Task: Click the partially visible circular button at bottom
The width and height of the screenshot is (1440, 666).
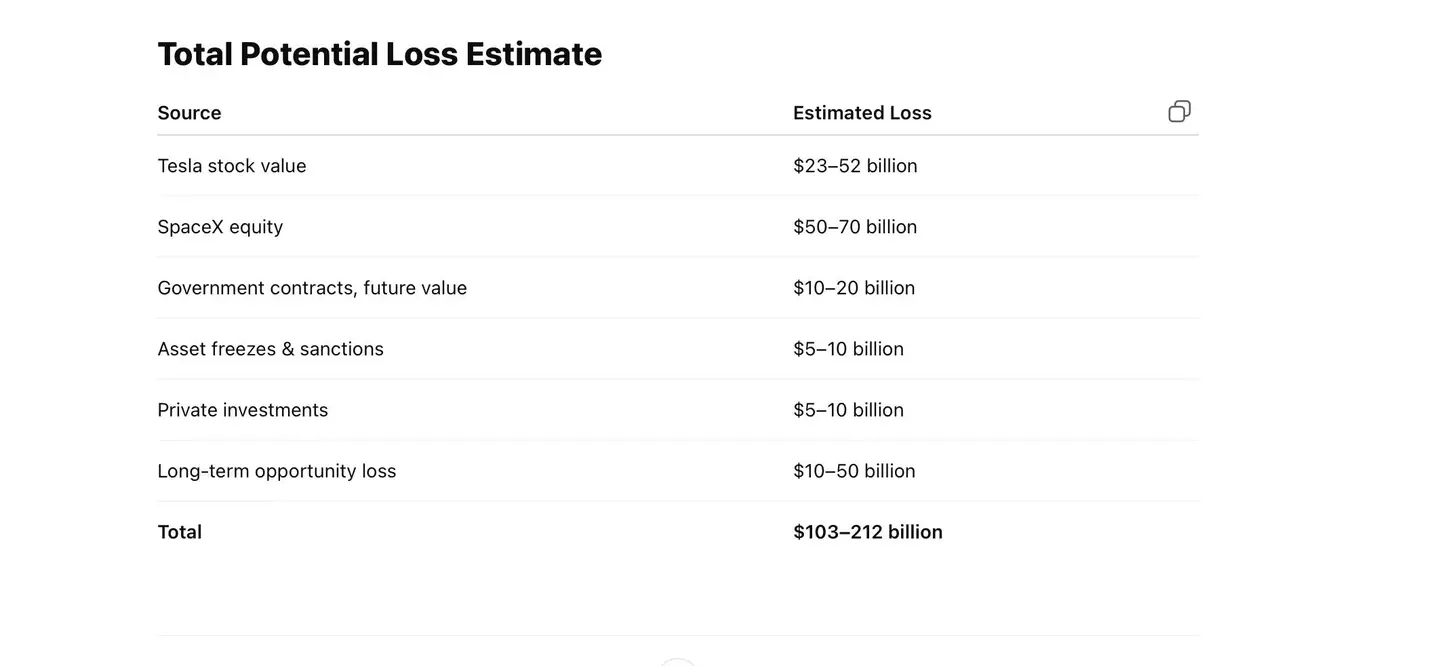Action: point(678,662)
